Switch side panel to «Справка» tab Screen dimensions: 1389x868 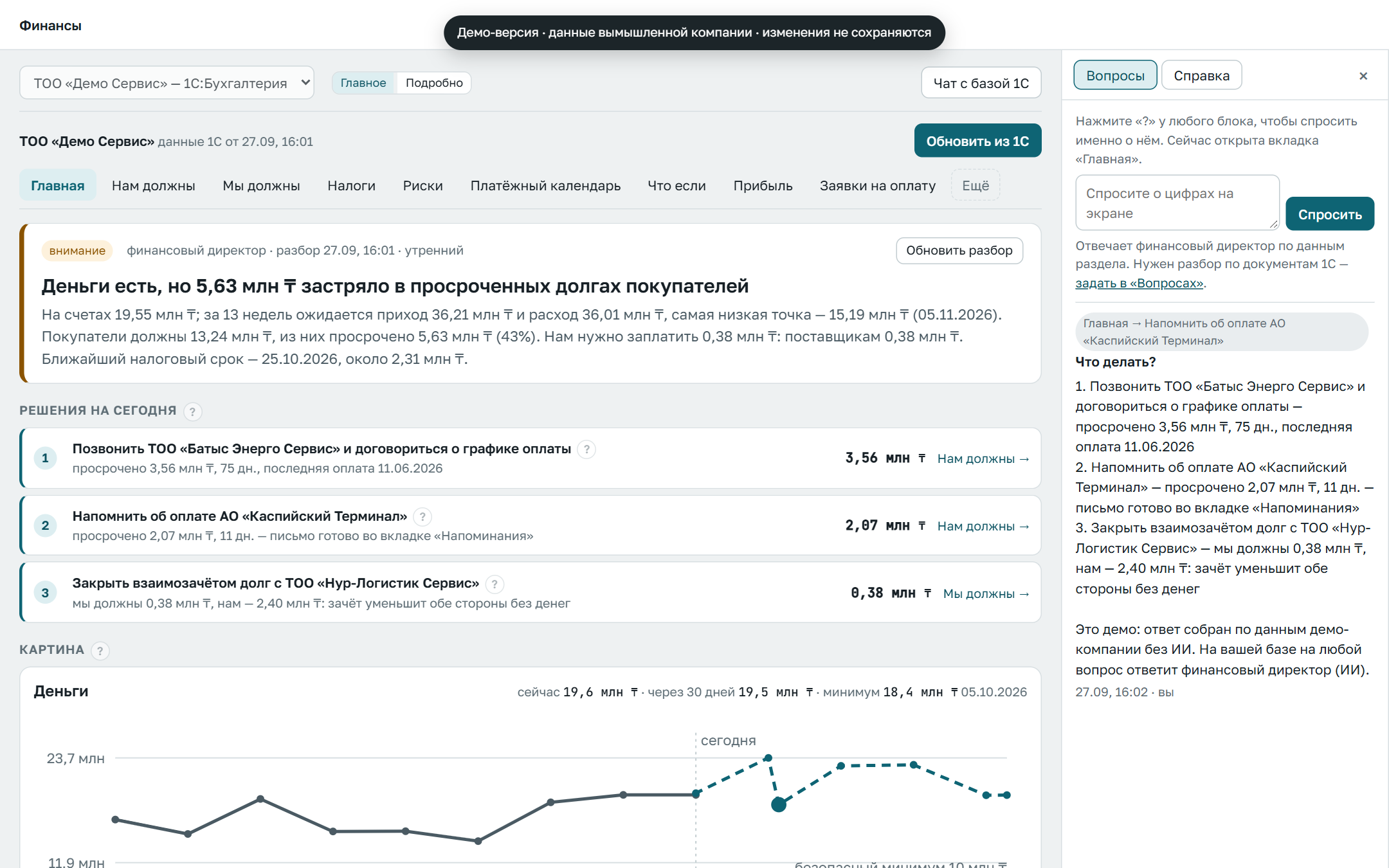[1201, 76]
